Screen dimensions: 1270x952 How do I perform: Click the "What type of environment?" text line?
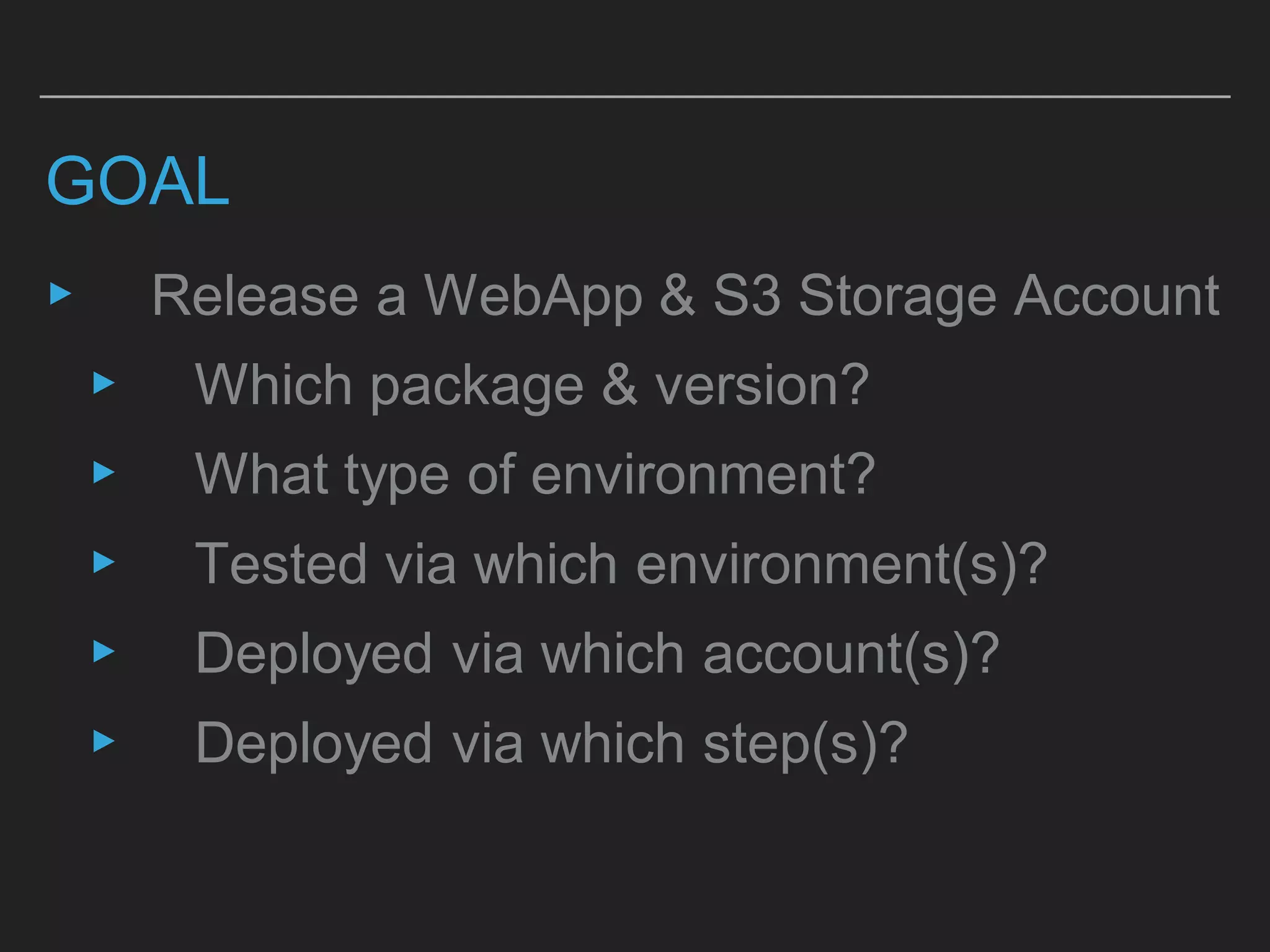point(535,475)
